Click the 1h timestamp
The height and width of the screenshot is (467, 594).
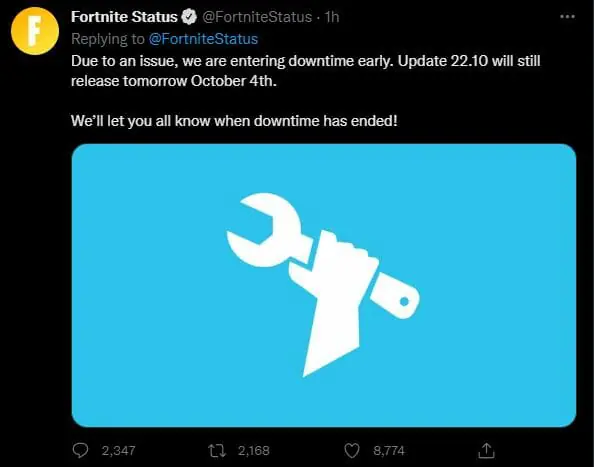click(x=332, y=17)
